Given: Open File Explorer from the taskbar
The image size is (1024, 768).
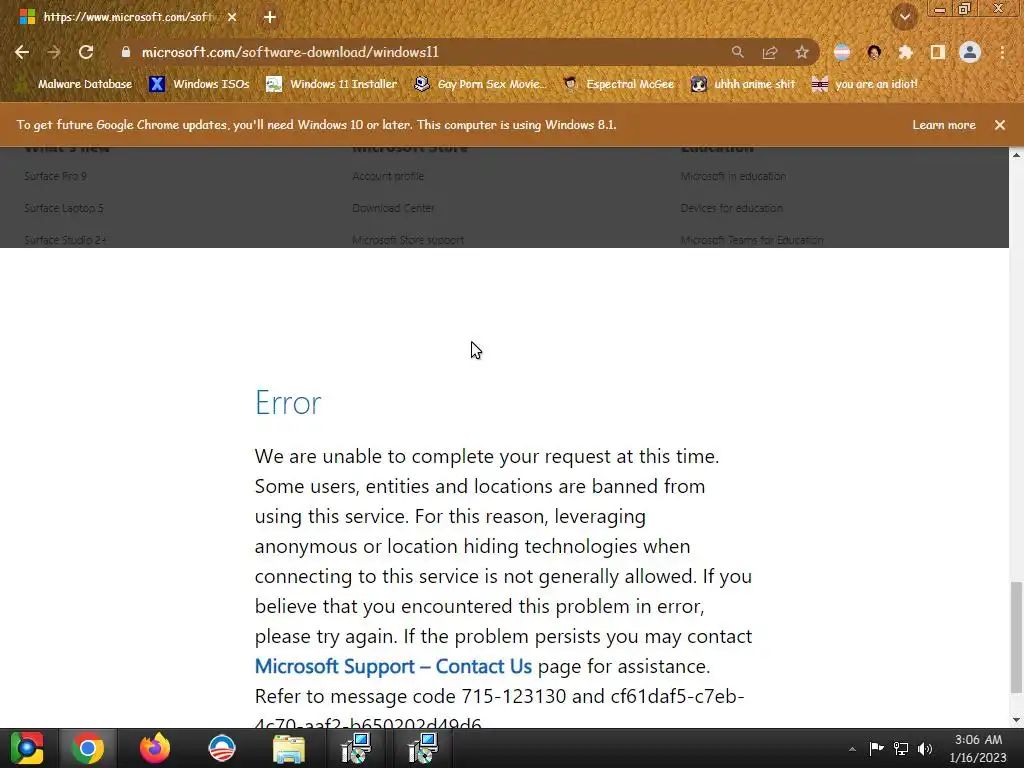Looking at the screenshot, I should (289, 748).
